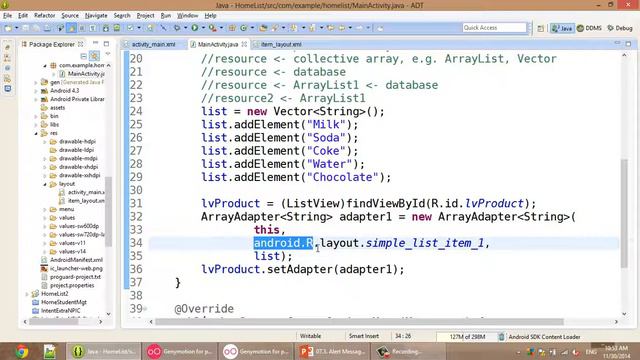Screen dimensions: 640x360
Task: Open the Debug dropdown arrow
Action: click(x=185, y=28)
